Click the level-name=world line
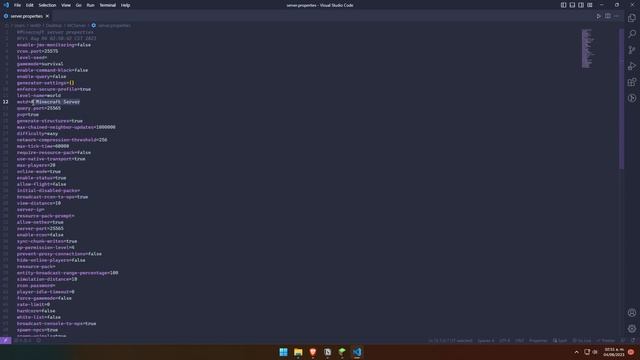640x360 pixels. point(39,96)
